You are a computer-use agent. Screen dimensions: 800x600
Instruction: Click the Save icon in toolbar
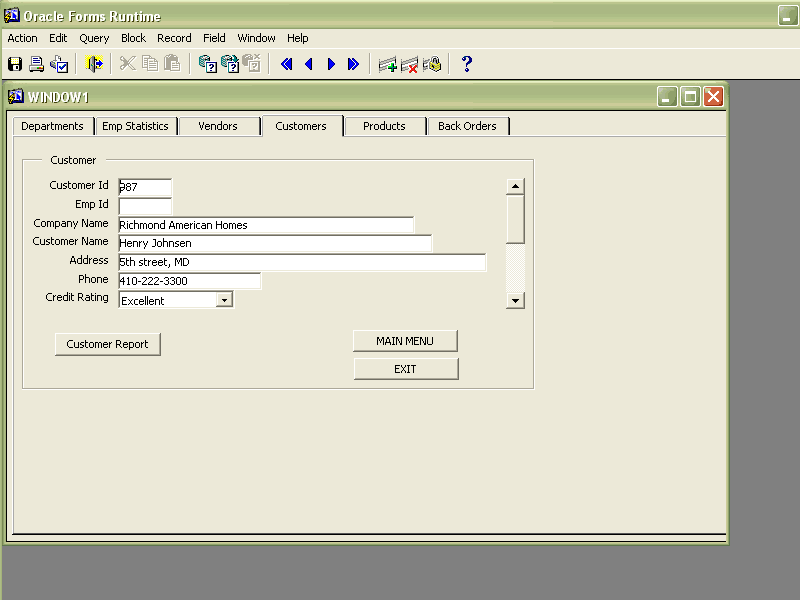coord(15,64)
